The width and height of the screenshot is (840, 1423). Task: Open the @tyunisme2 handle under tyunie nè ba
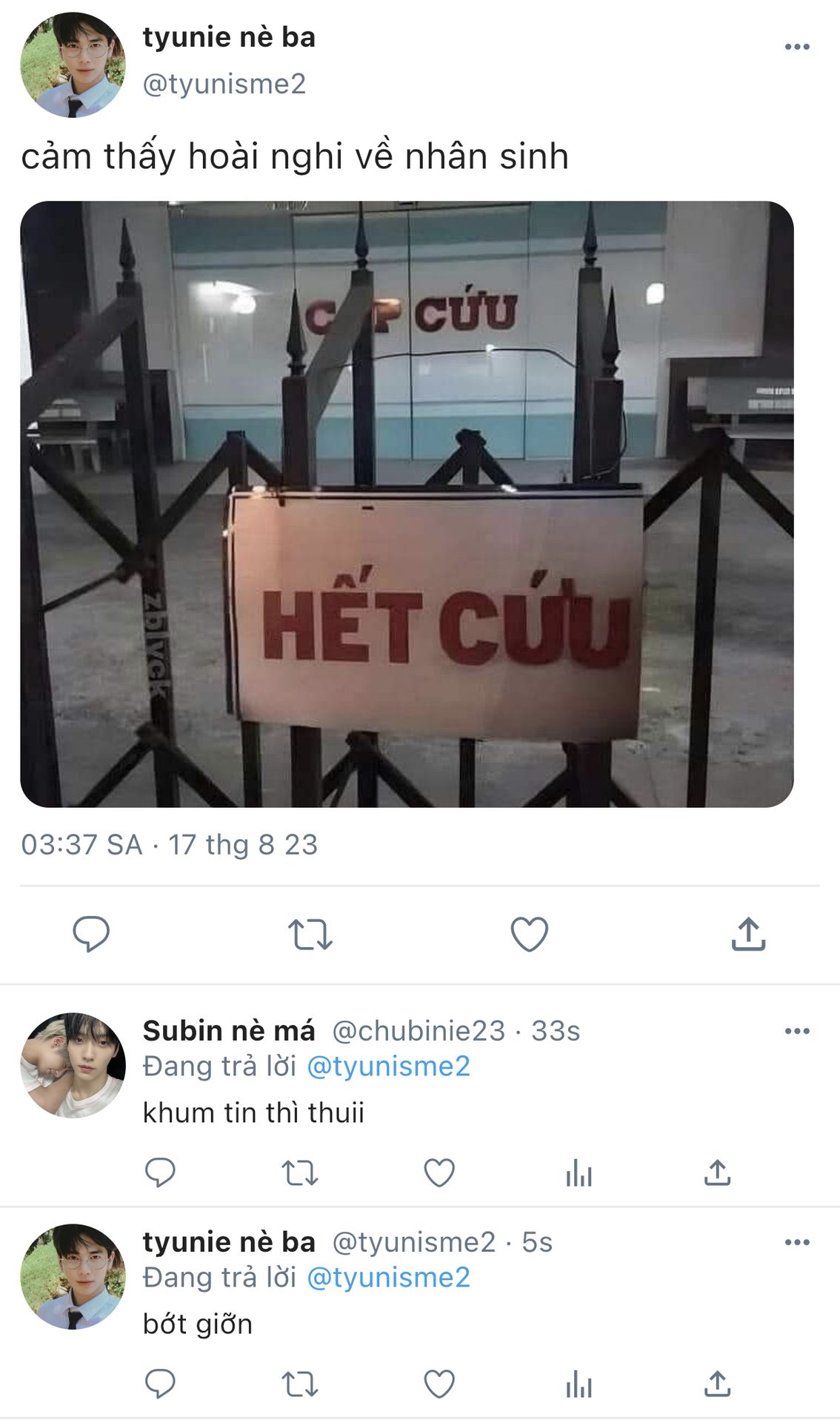[224, 84]
